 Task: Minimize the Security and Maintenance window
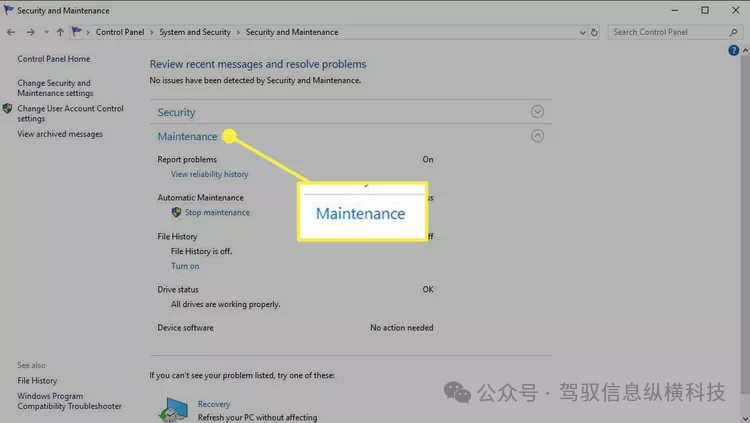tap(674, 10)
